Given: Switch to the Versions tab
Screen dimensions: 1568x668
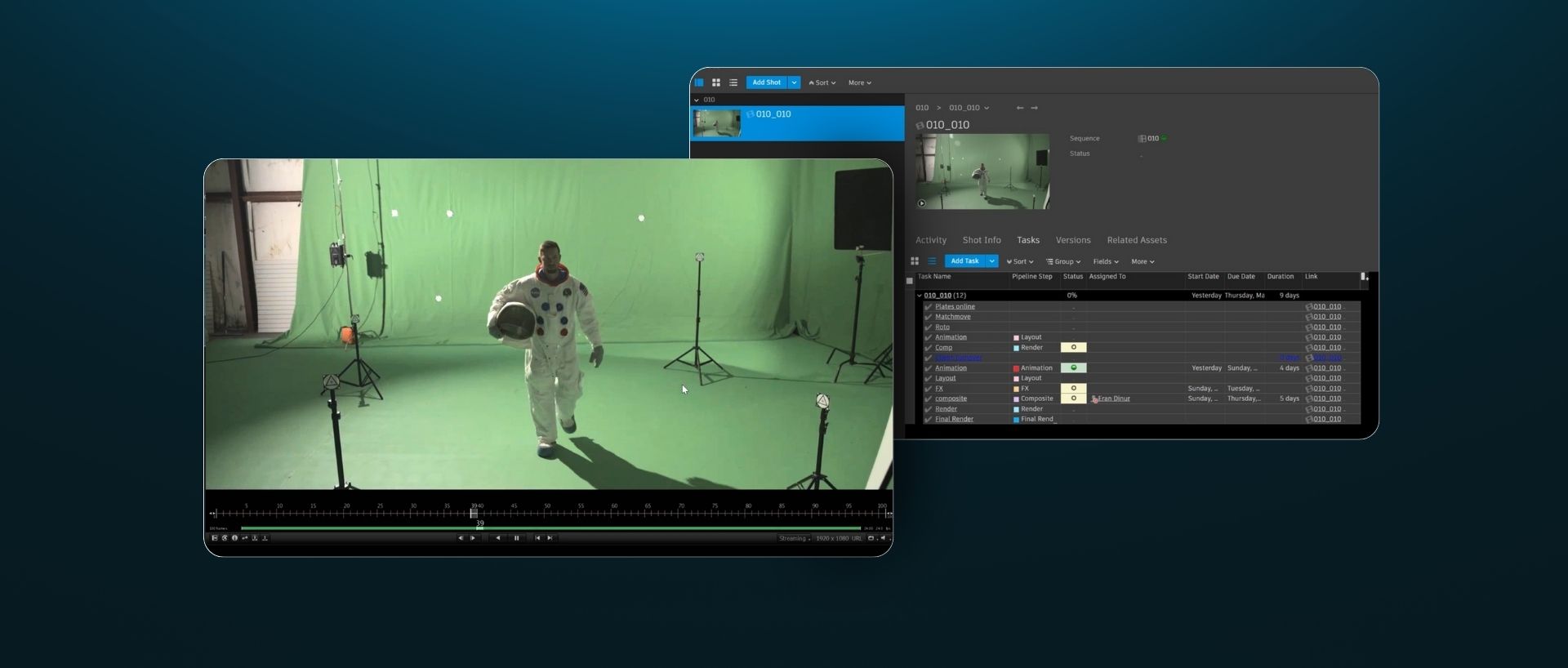Looking at the screenshot, I should click(x=1073, y=240).
